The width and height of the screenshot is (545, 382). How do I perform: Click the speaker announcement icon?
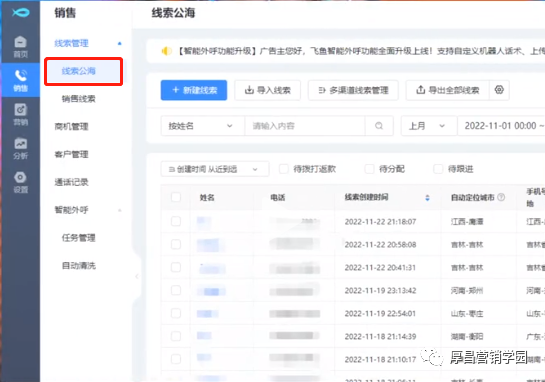click(x=166, y=51)
